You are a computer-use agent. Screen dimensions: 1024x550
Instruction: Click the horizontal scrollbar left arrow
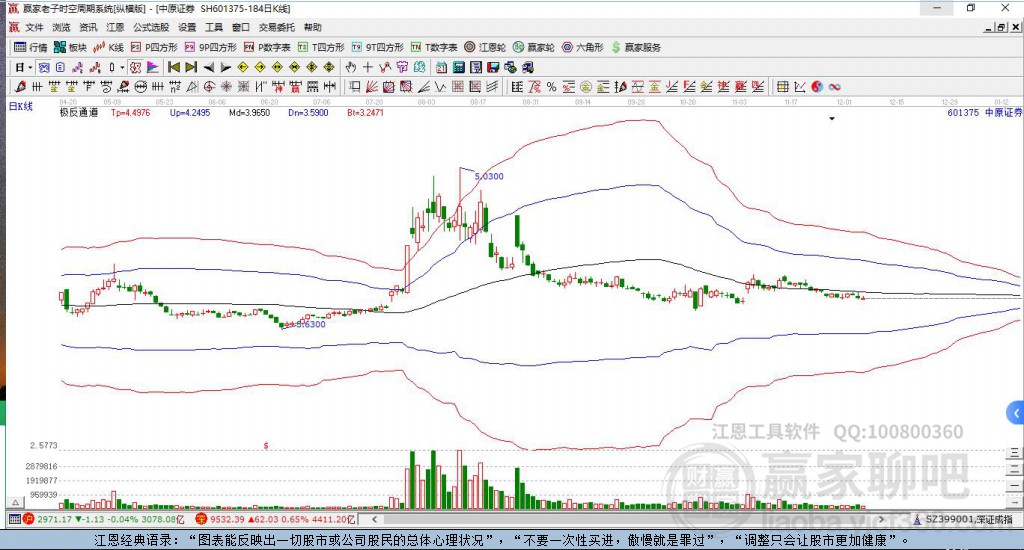pyautogui.click(x=374, y=519)
